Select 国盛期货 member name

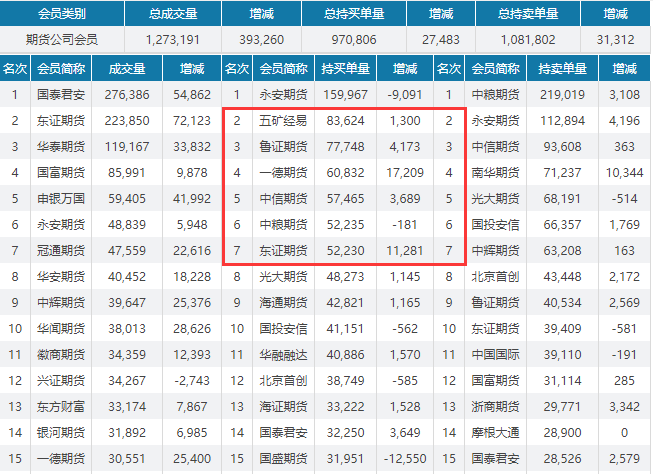coord(283,459)
